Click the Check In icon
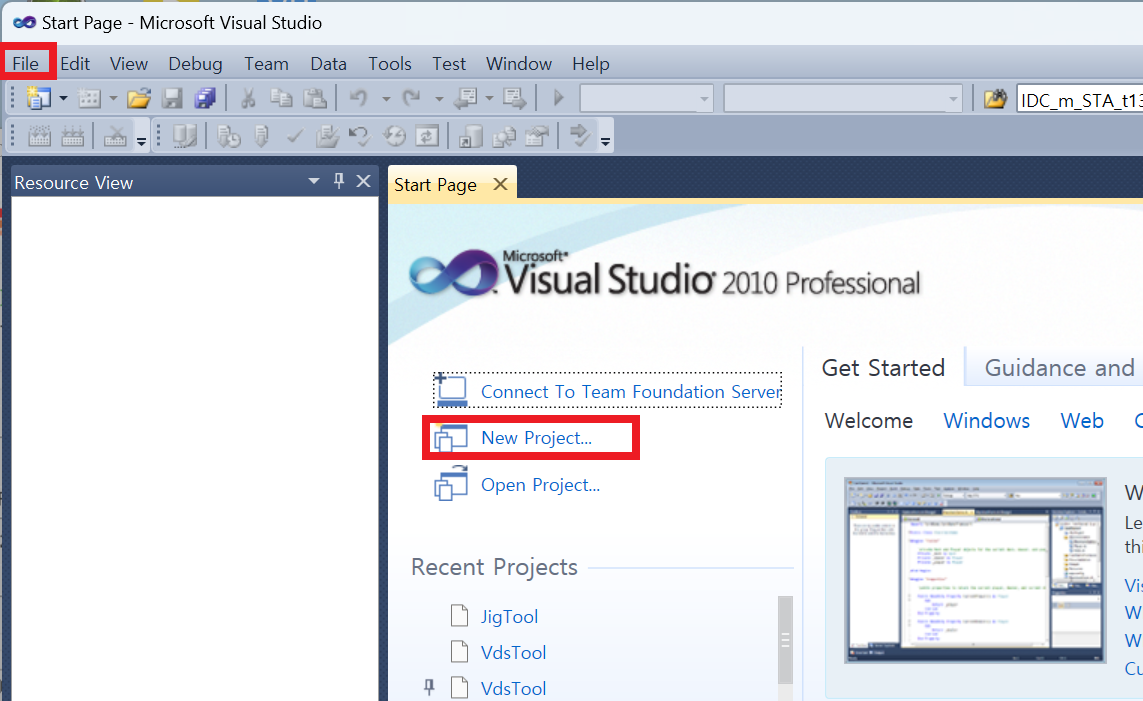 click(x=327, y=136)
